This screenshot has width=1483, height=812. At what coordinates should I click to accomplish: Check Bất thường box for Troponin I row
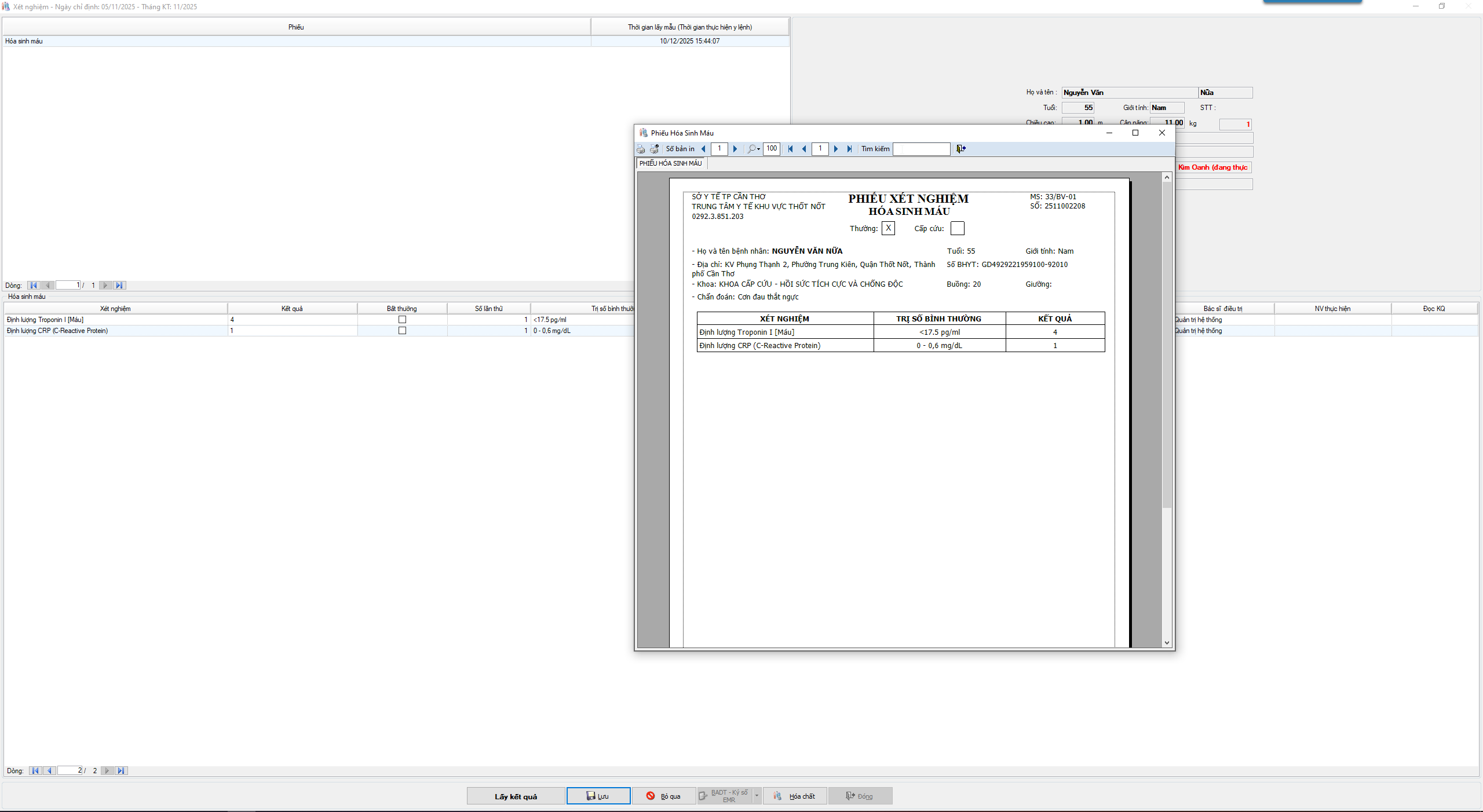pos(402,320)
